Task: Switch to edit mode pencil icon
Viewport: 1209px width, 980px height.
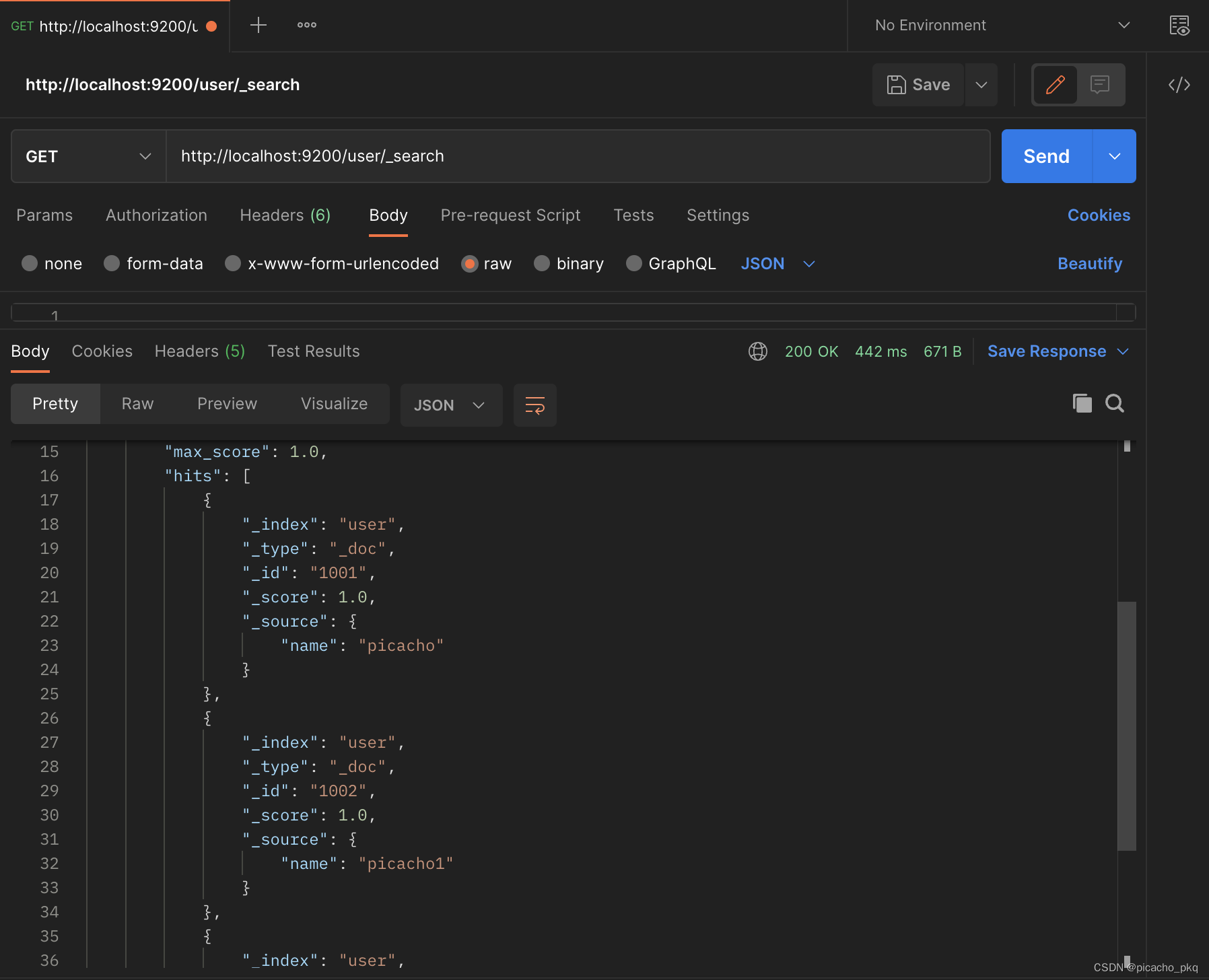Action: pyautogui.click(x=1055, y=85)
